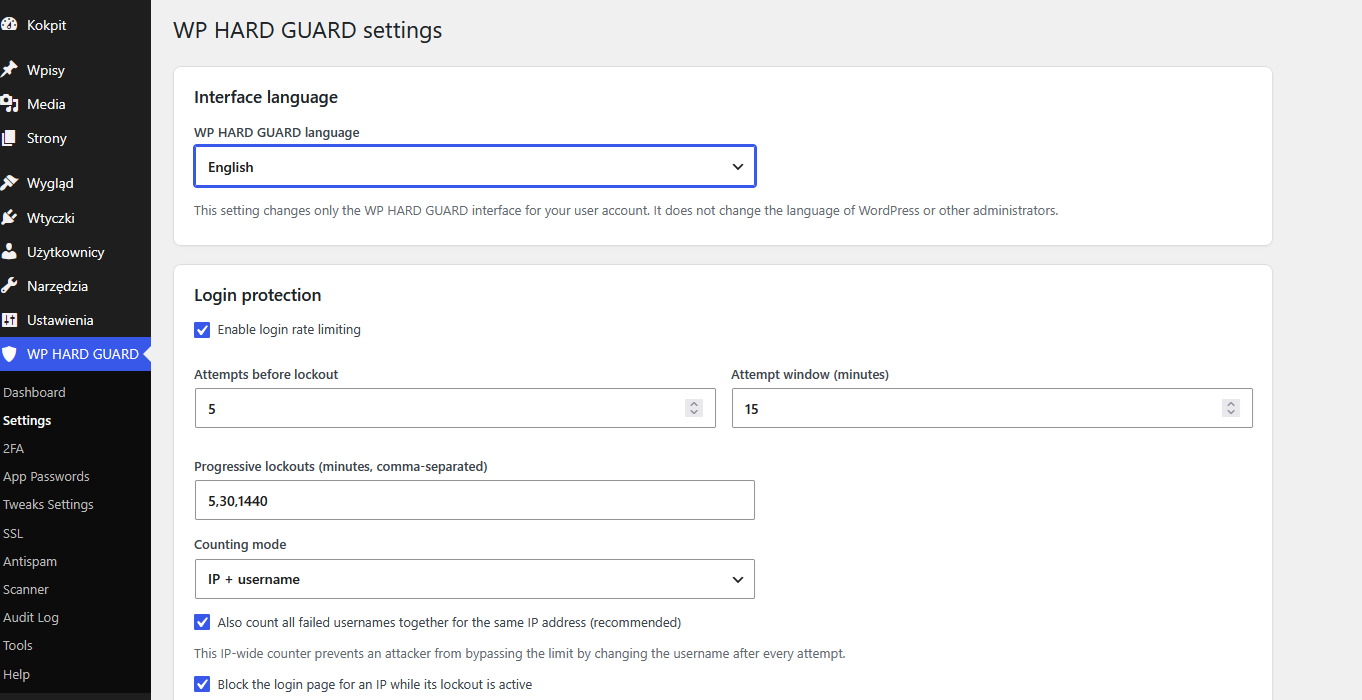Open the Strony menu item

(75, 138)
